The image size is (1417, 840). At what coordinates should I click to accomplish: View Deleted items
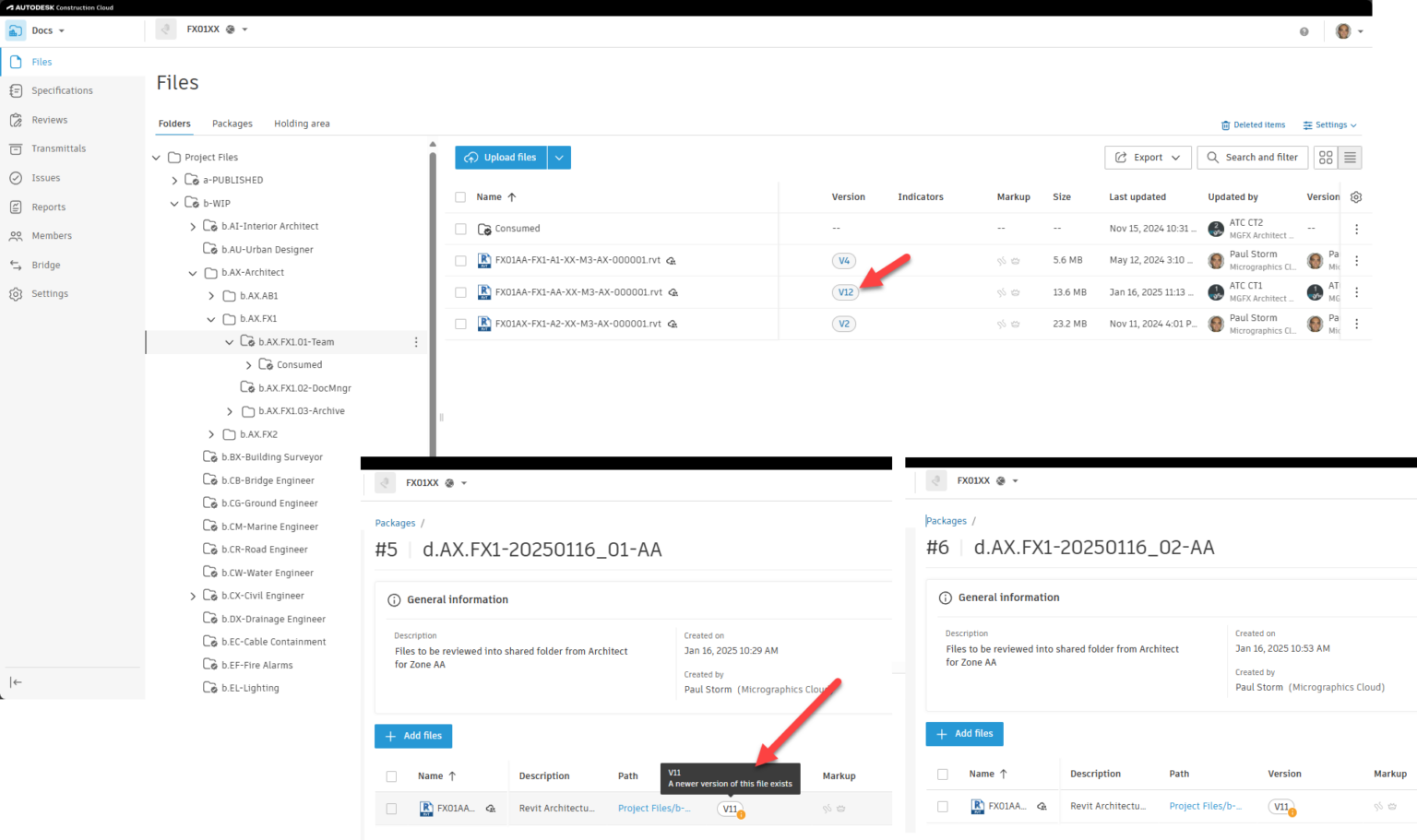click(1253, 125)
